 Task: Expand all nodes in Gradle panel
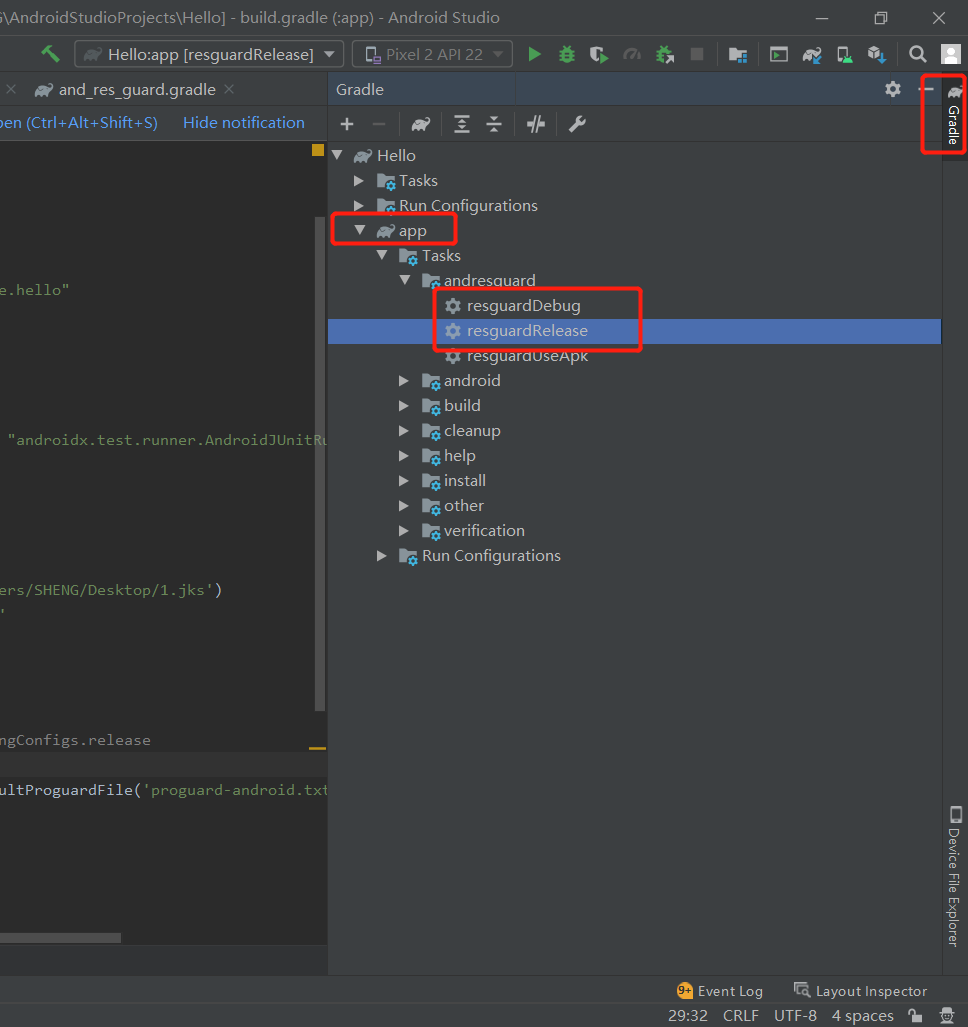click(x=461, y=124)
